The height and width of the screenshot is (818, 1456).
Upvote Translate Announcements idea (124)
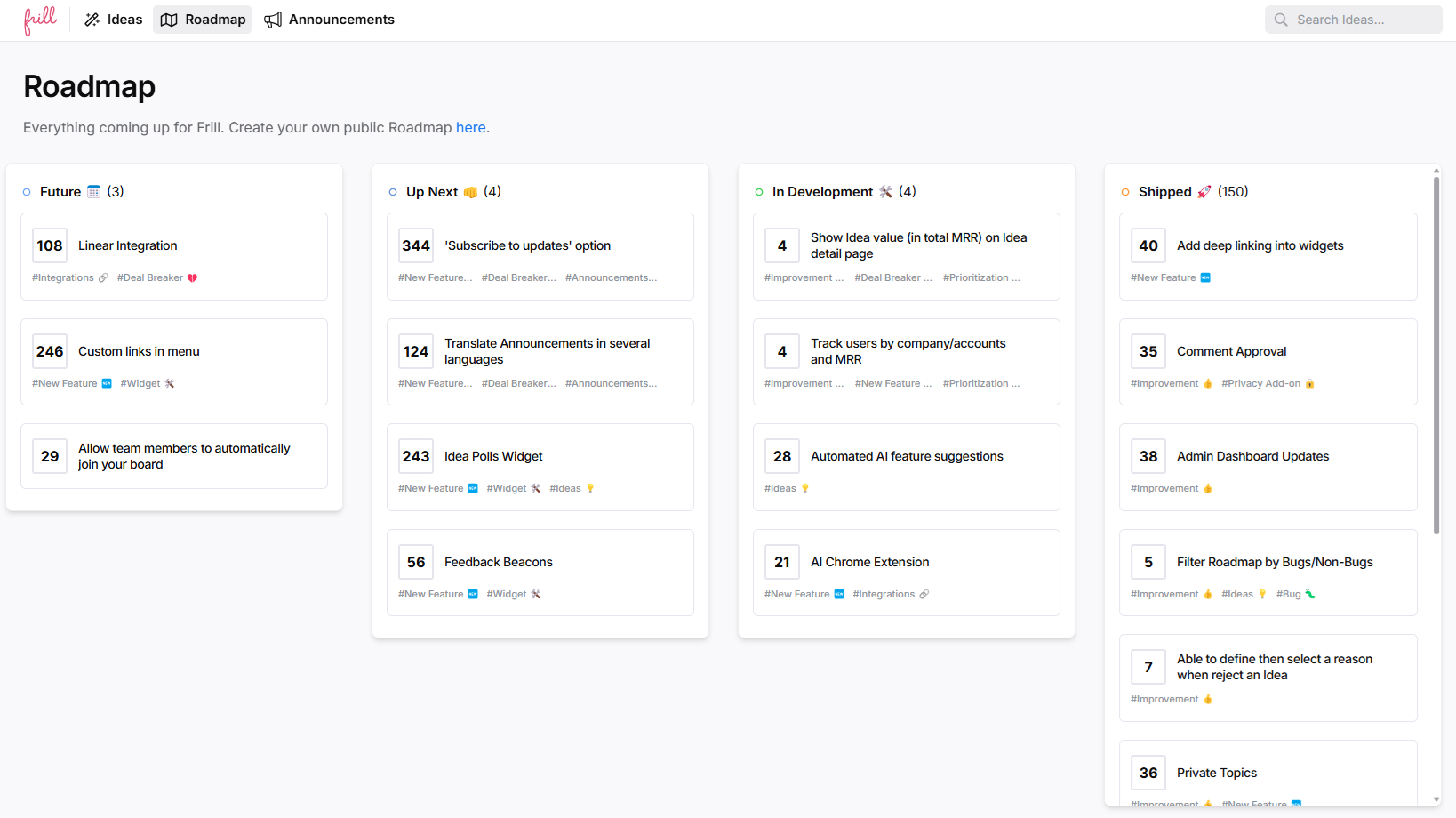coord(416,352)
